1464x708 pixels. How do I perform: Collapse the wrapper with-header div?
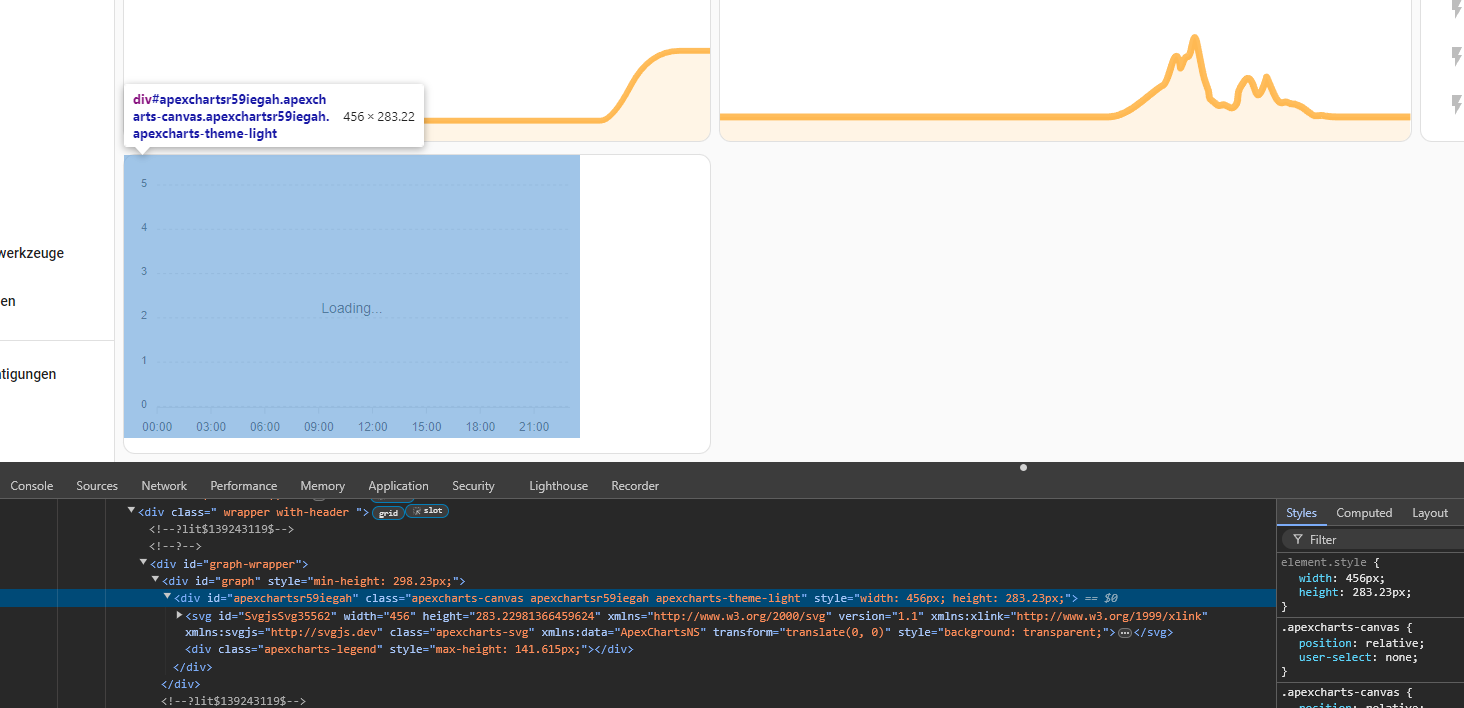(x=131, y=511)
